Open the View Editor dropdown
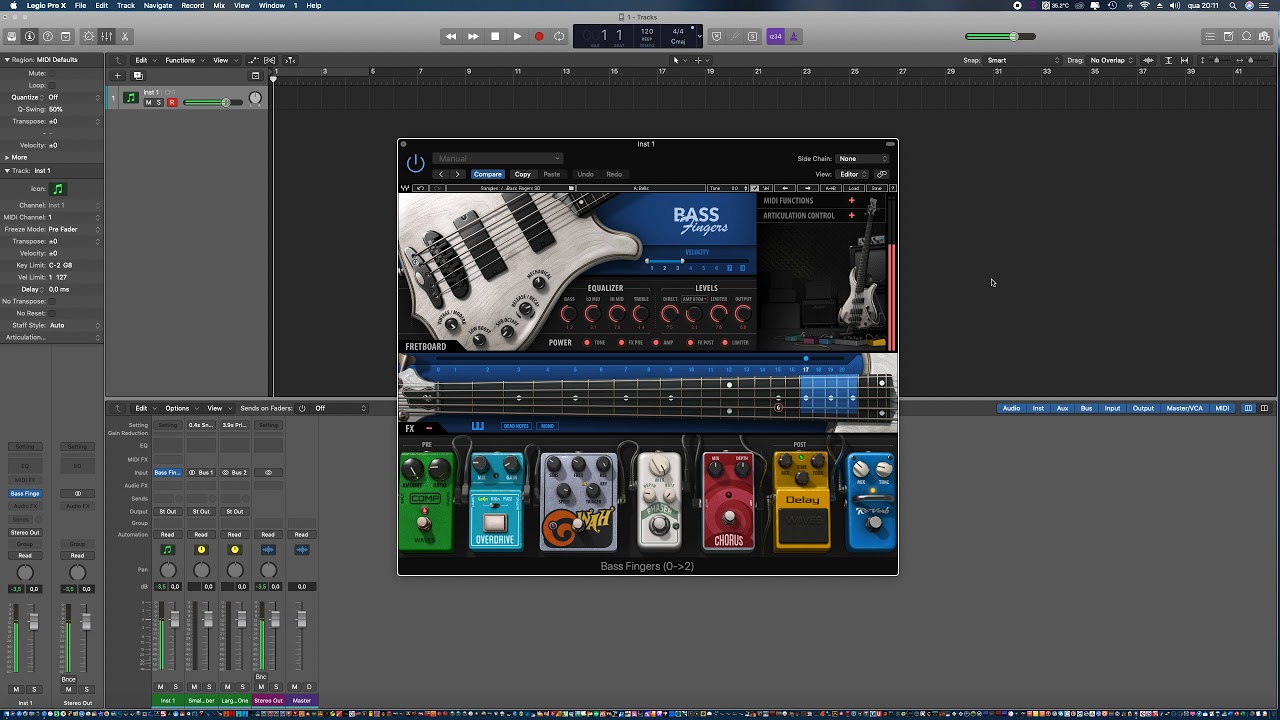Screen dimensions: 1280x720 coord(854,174)
